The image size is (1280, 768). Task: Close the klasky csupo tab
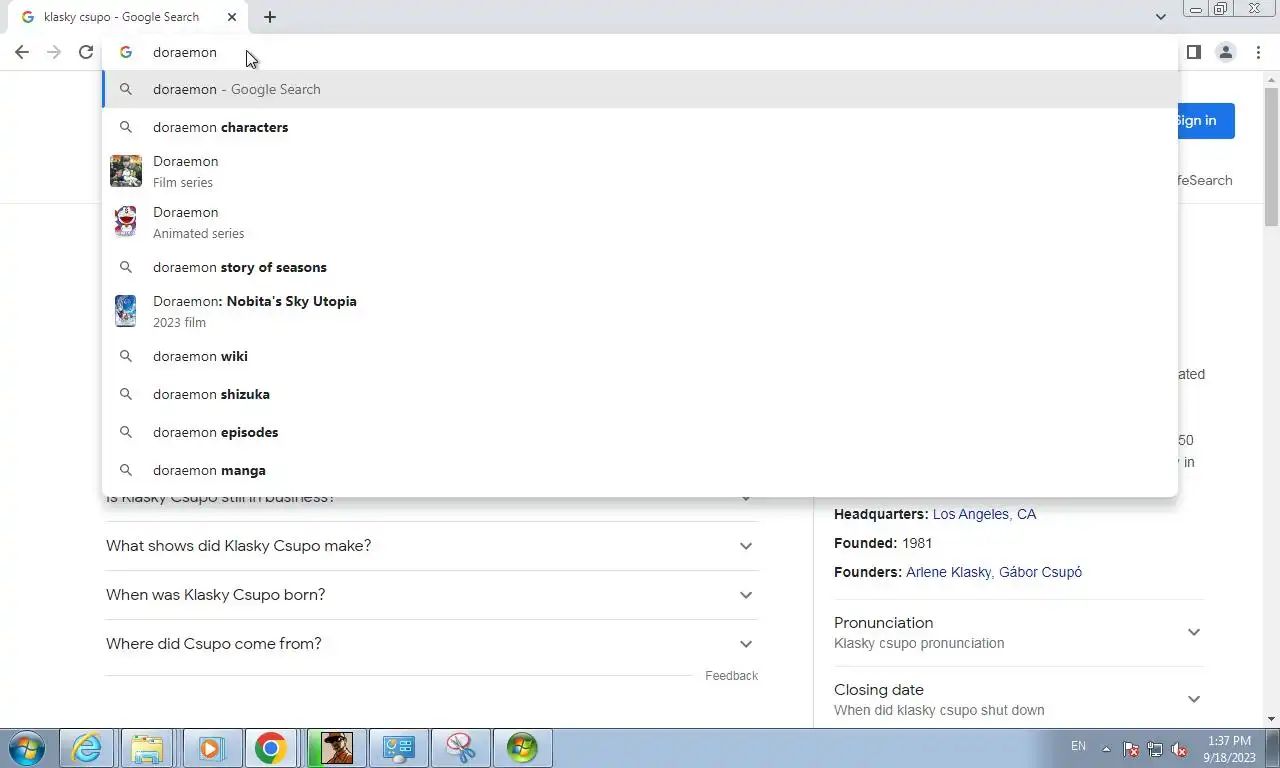[231, 17]
